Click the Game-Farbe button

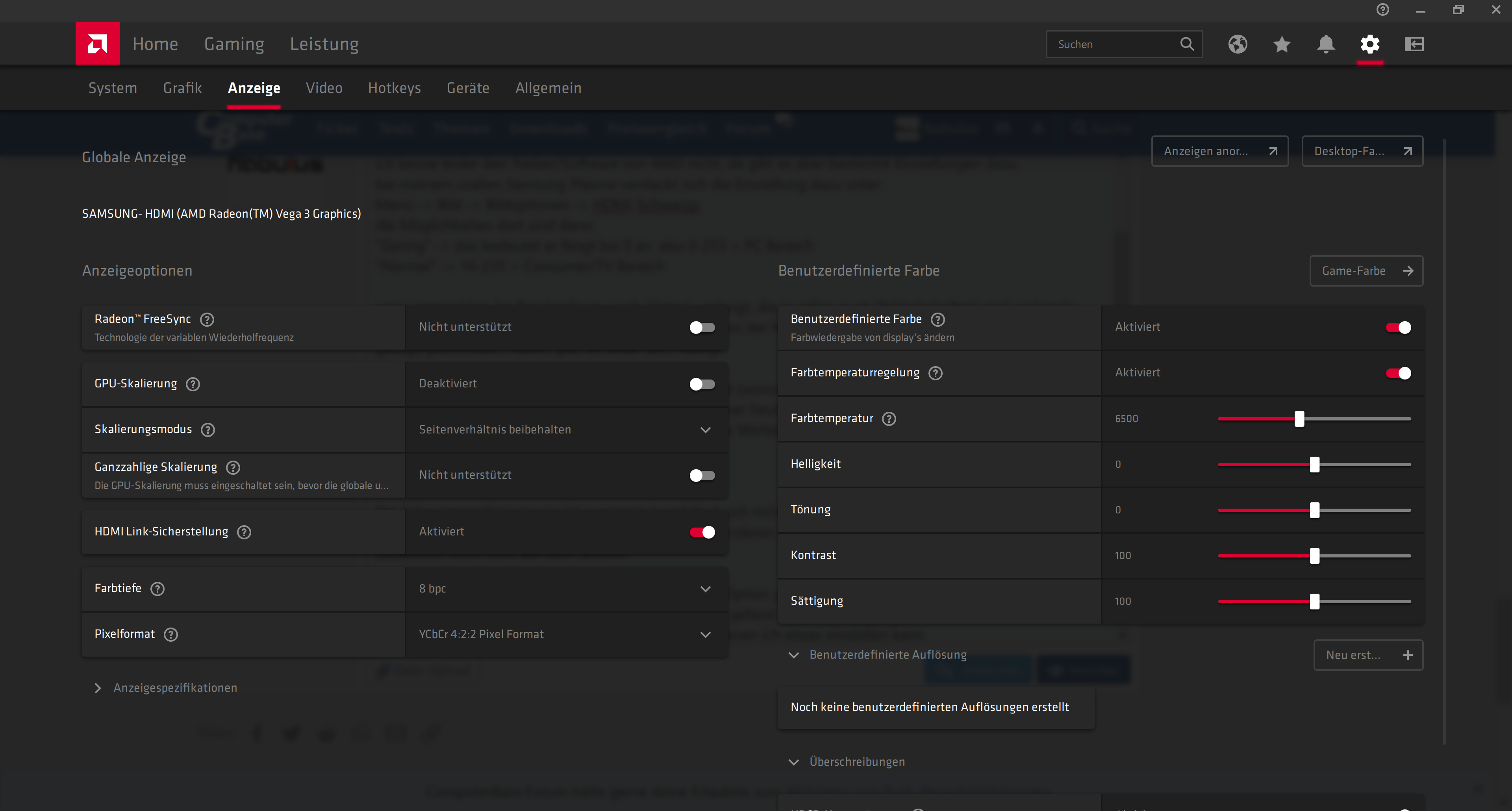pos(1365,270)
